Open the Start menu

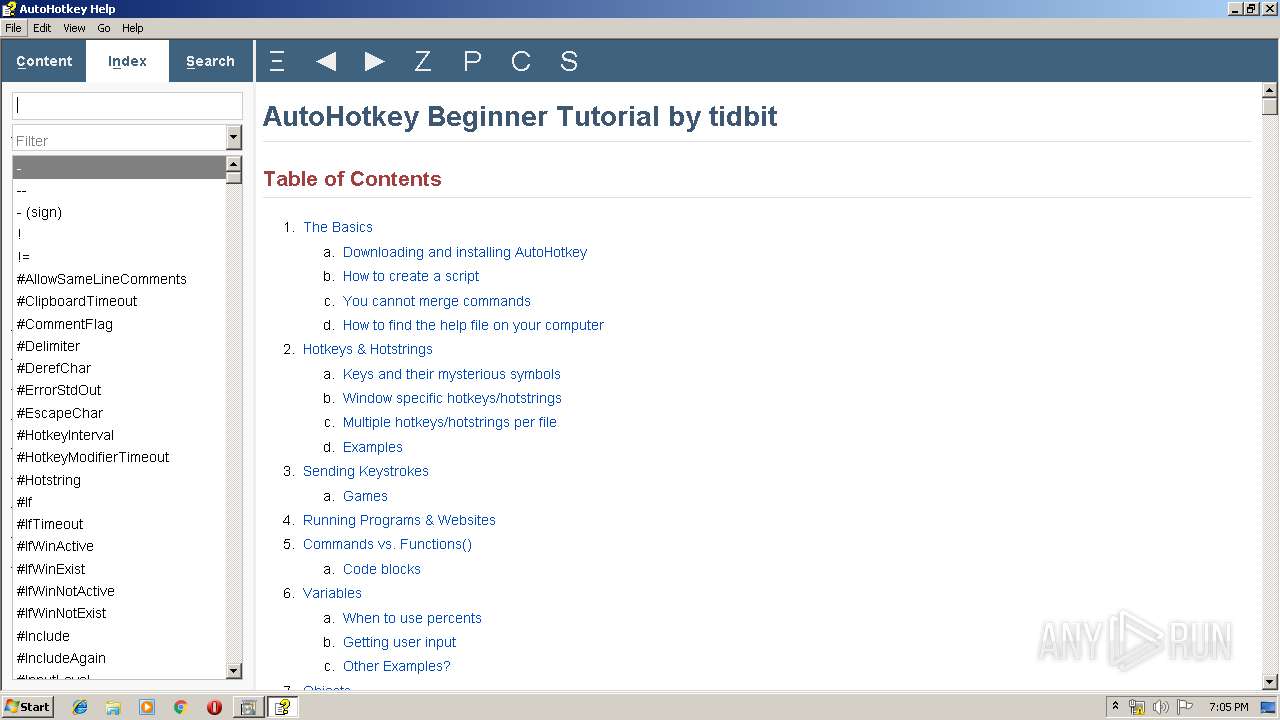pos(27,707)
